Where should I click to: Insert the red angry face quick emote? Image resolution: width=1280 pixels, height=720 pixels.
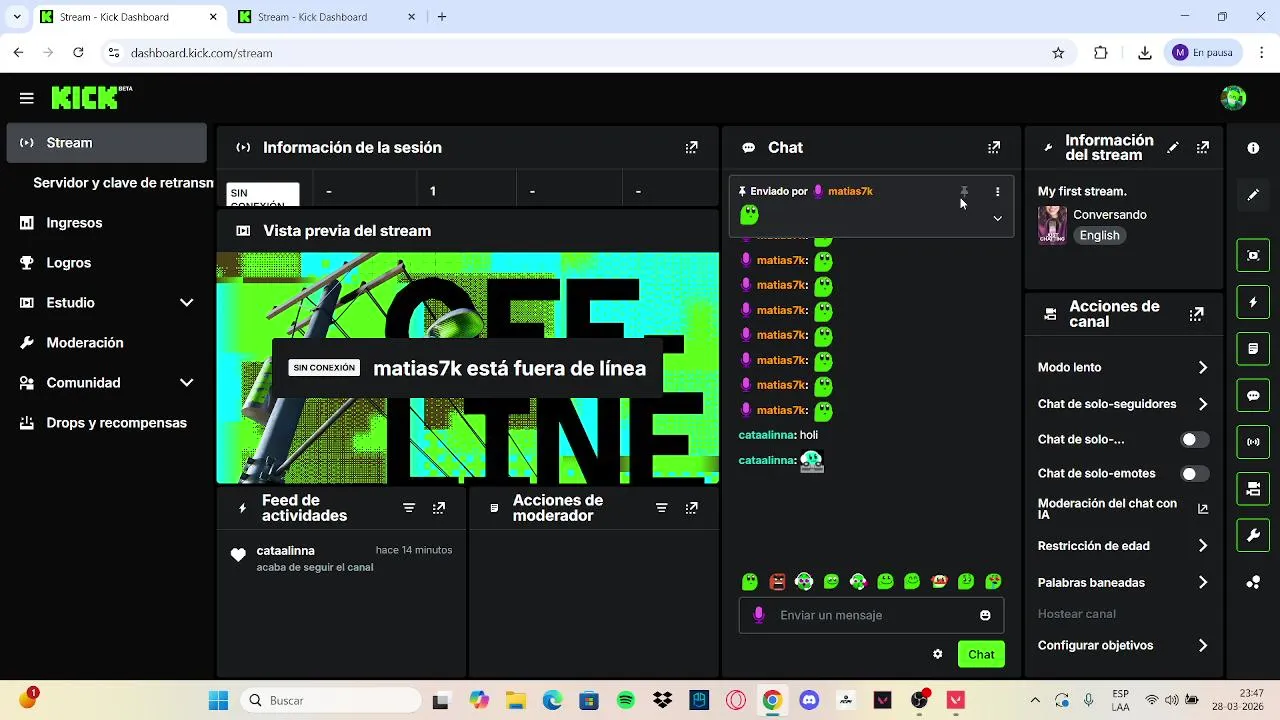[777, 581]
